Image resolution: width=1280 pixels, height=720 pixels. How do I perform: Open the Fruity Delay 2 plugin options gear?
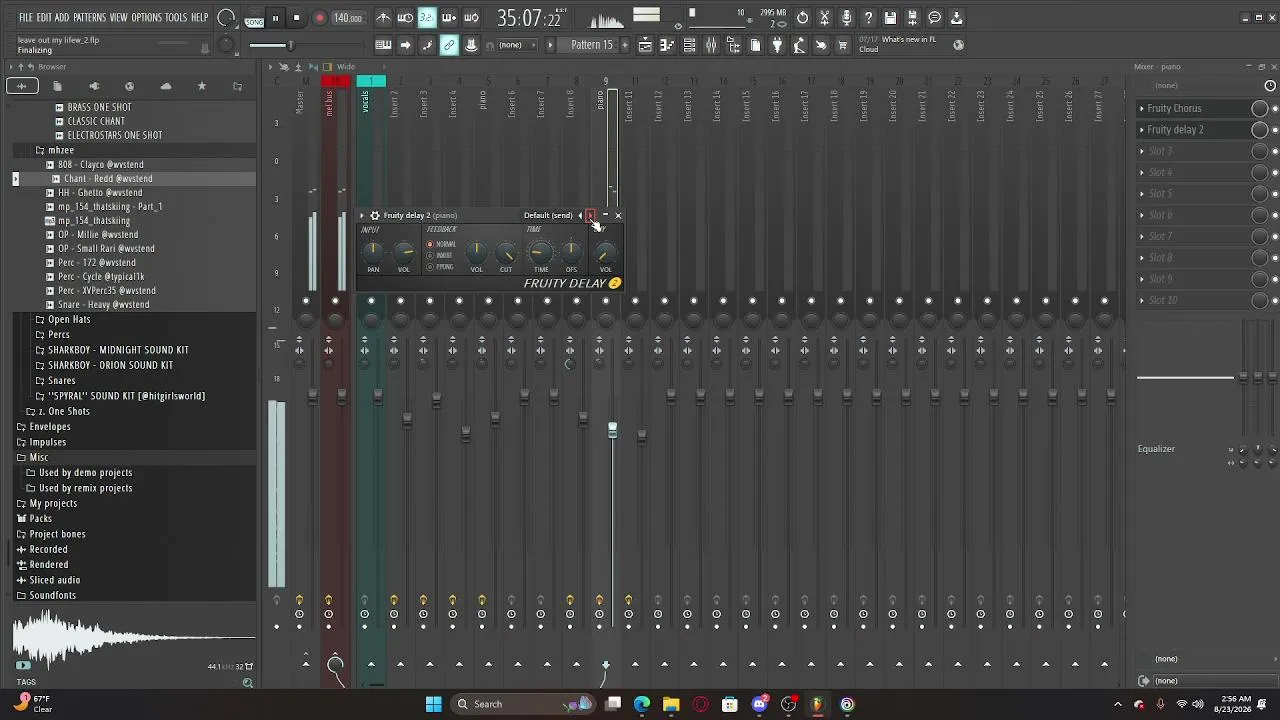coord(375,215)
